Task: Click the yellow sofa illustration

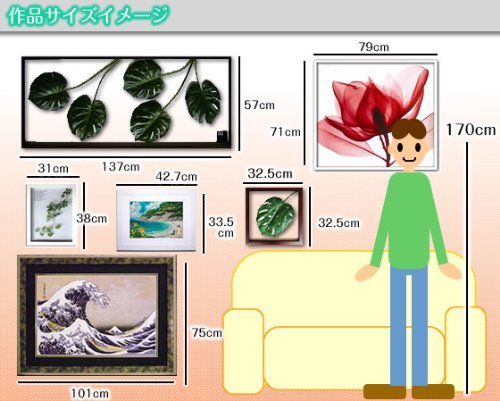Action: (x=354, y=322)
